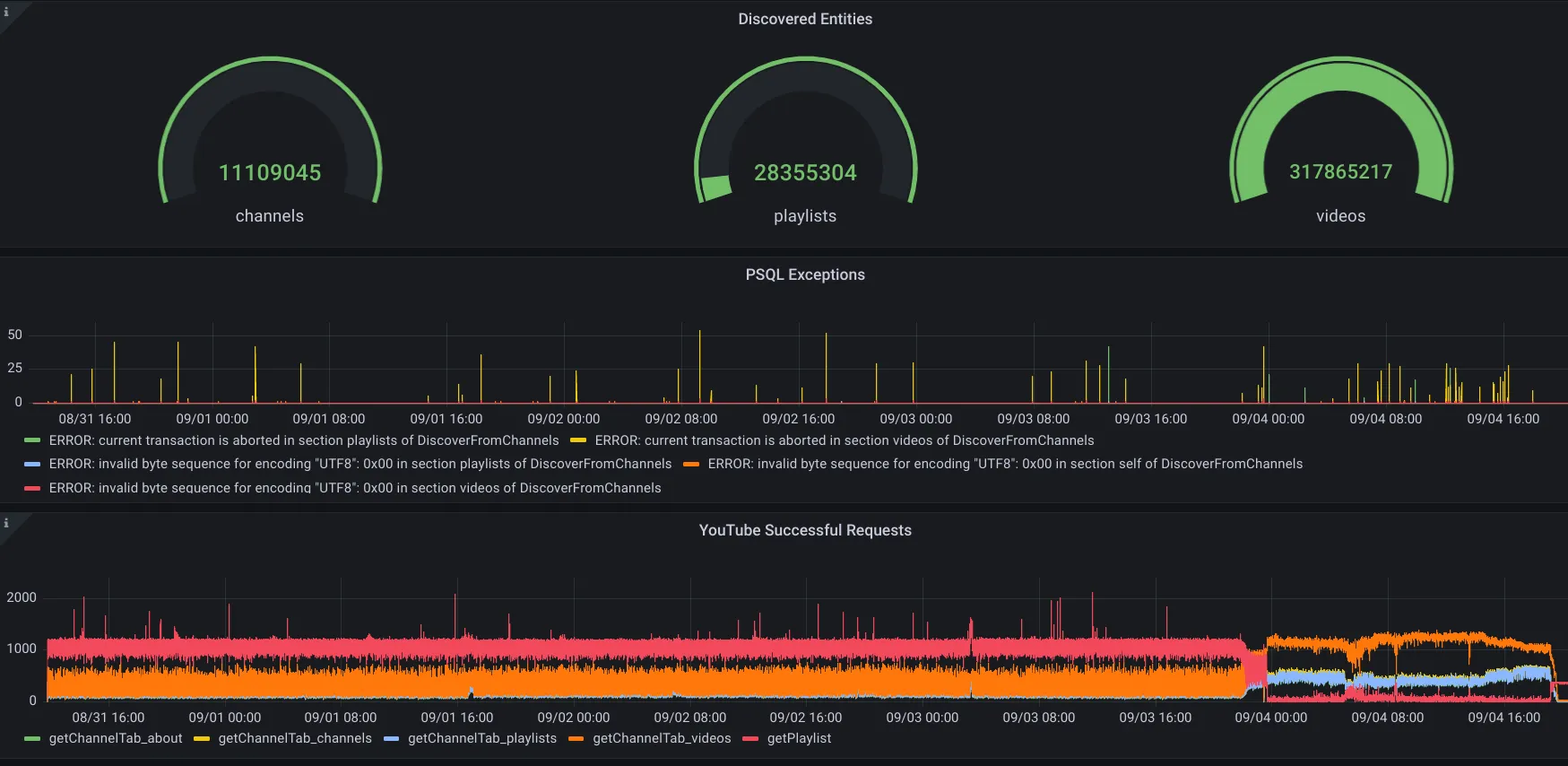Pick color for orange invalid byte self swatch
1568x766 pixels.
click(691, 464)
